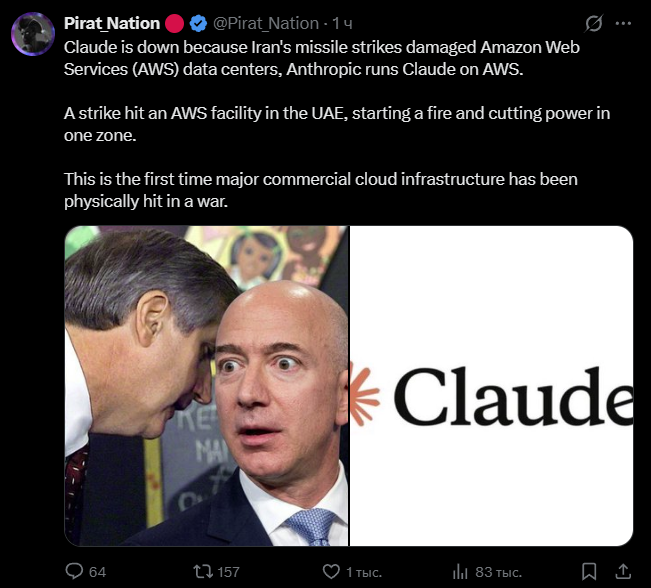
Task: Open the Claude logo image
Action: pyautogui.click(x=492, y=386)
